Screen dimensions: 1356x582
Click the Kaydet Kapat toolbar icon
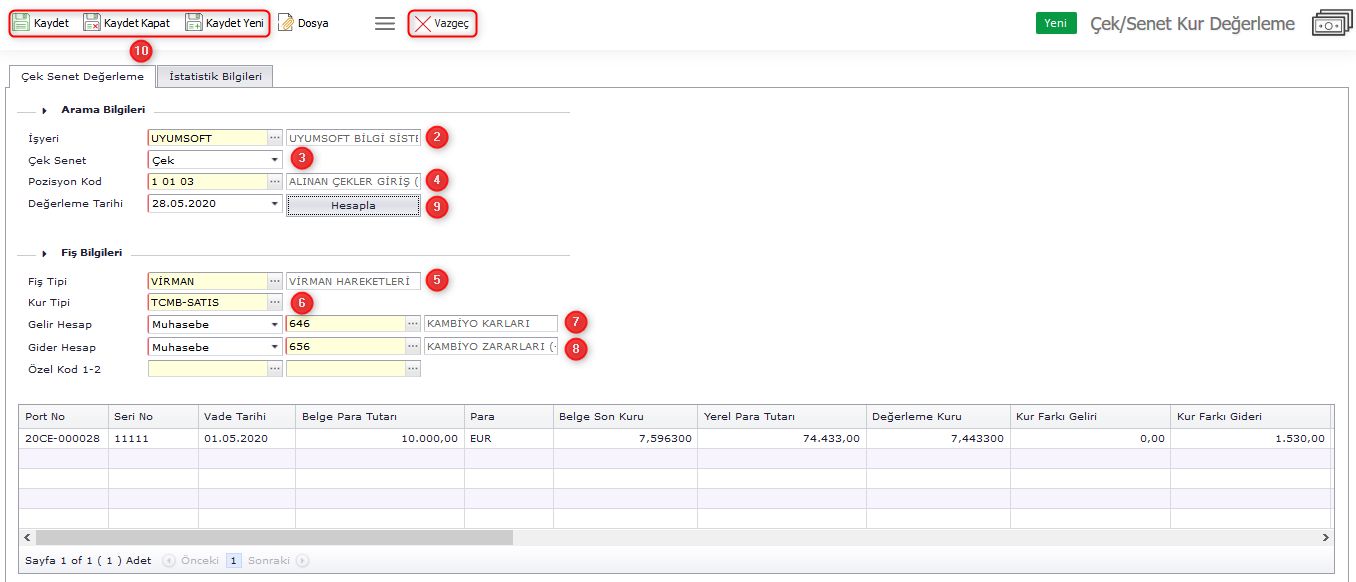pyautogui.click(x=92, y=23)
